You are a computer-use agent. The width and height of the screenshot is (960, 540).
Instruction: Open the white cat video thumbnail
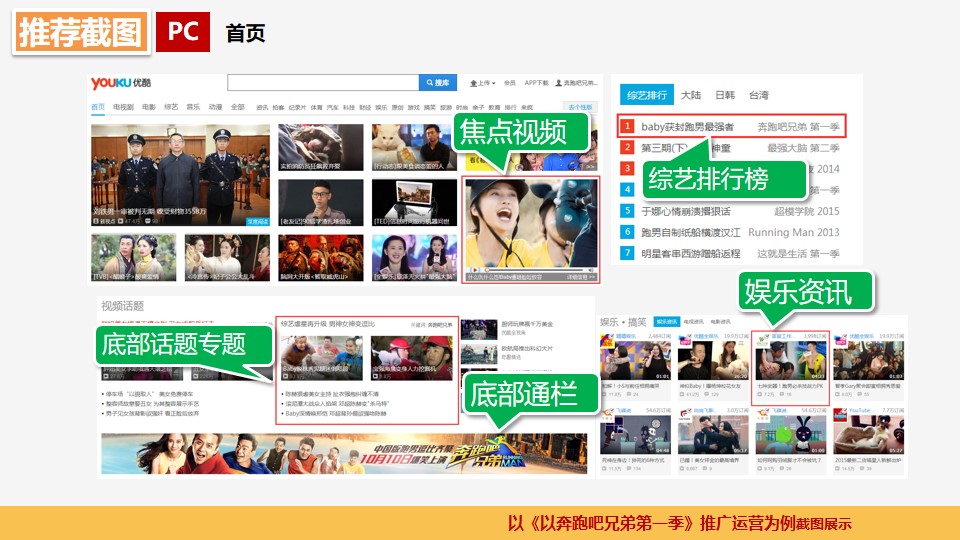[x=414, y=148]
